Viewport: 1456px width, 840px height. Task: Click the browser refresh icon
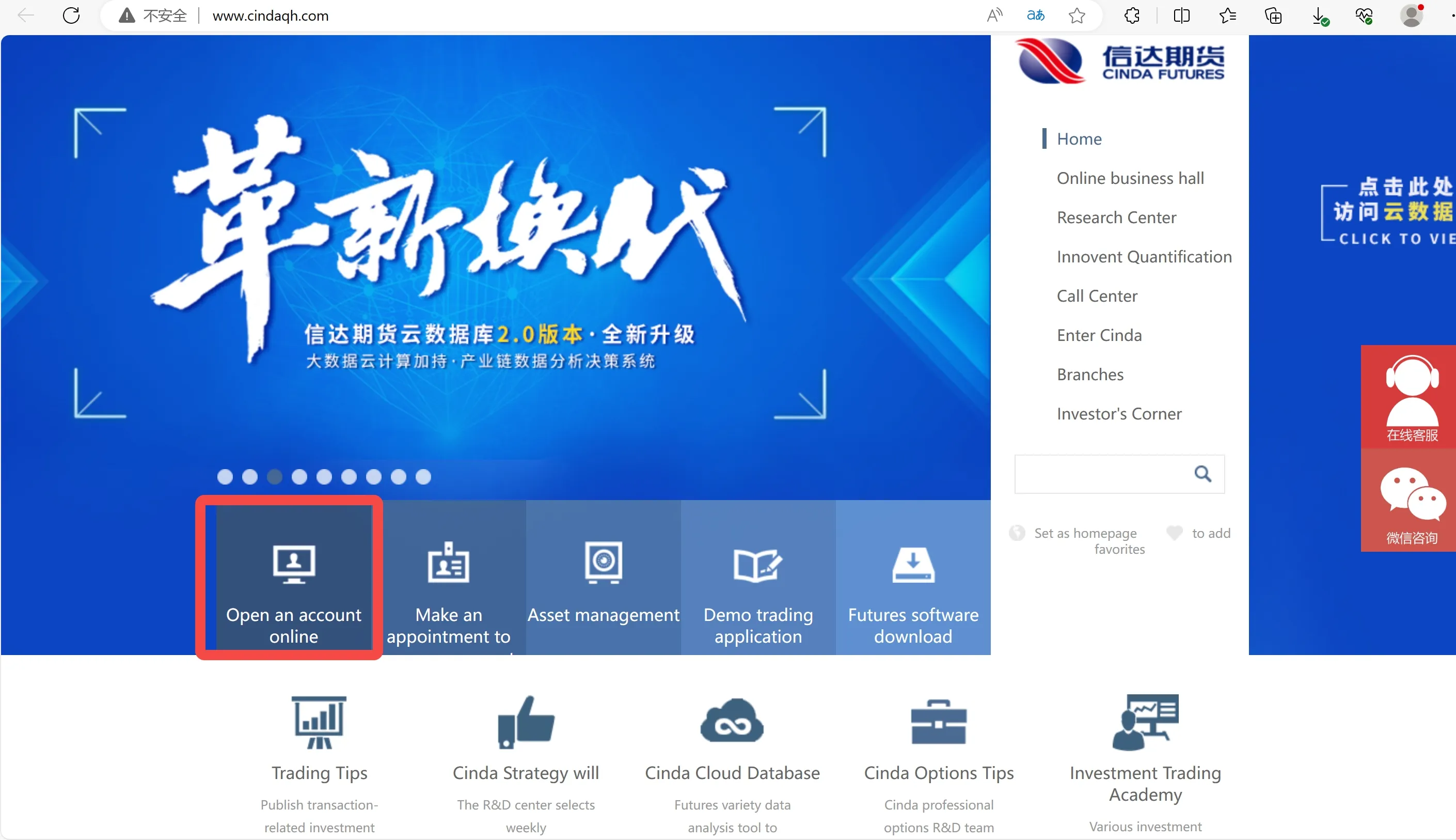pyautogui.click(x=71, y=15)
